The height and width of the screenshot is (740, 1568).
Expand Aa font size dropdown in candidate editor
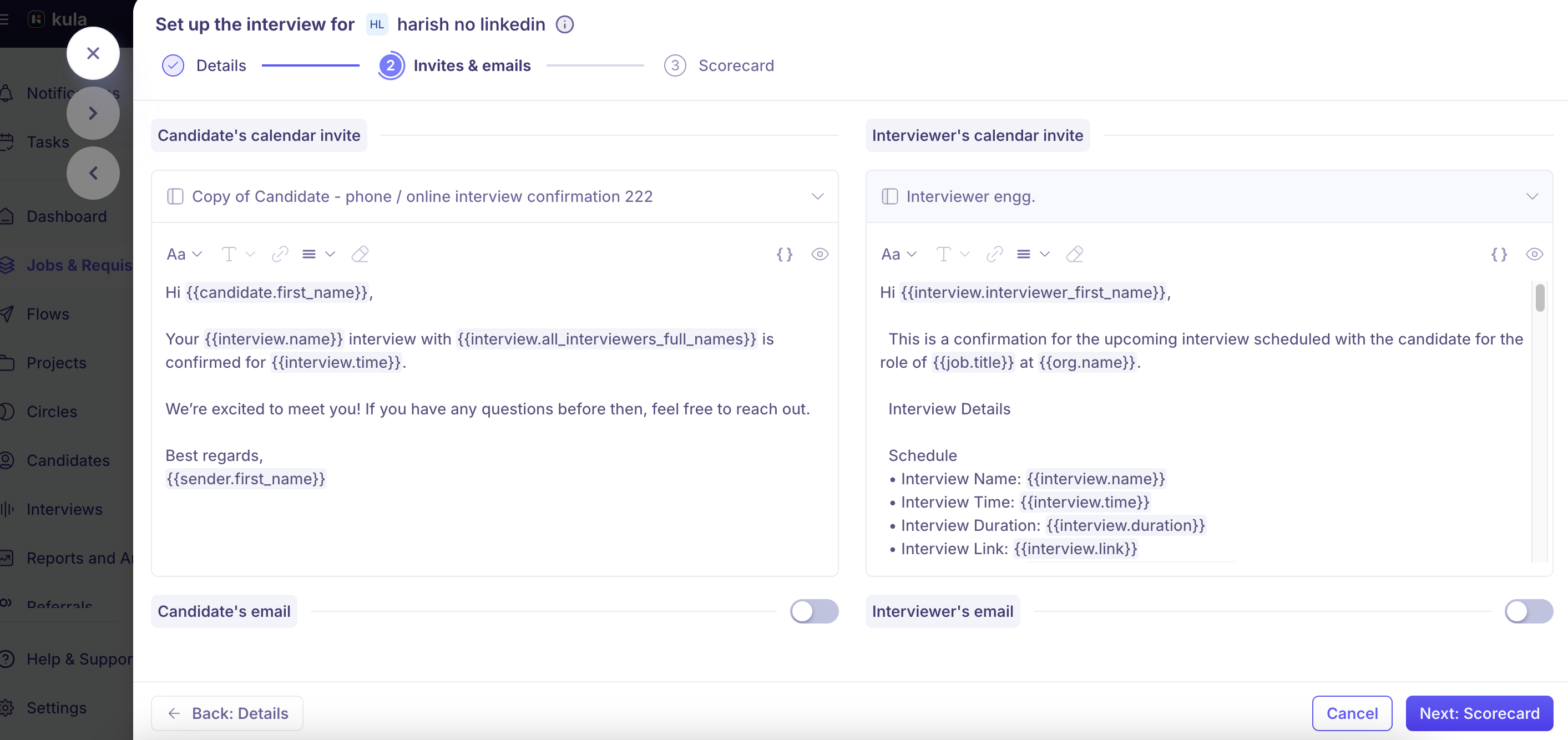(184, 255)
